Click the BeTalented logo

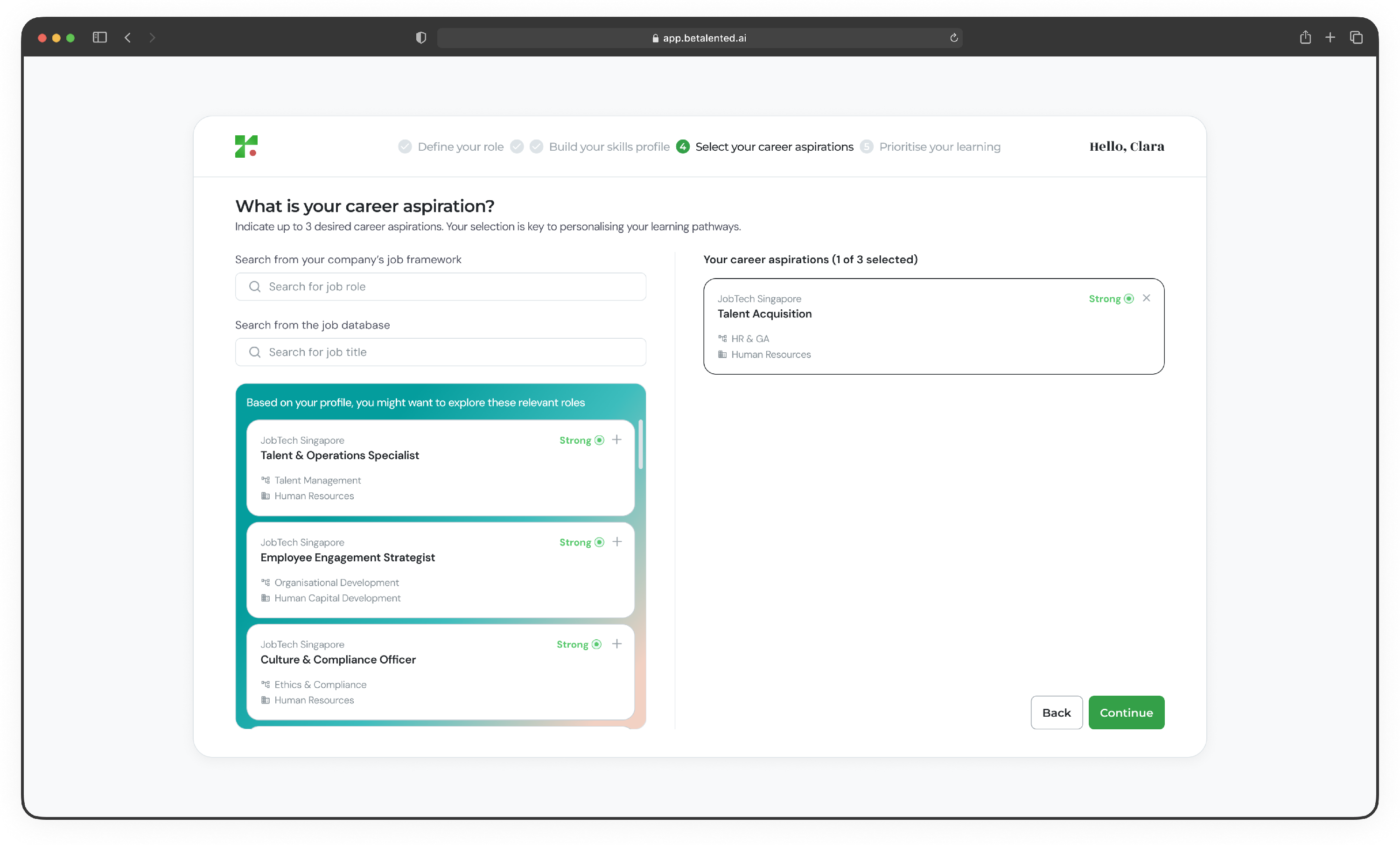pyautogui.click(x=246, y=147)
